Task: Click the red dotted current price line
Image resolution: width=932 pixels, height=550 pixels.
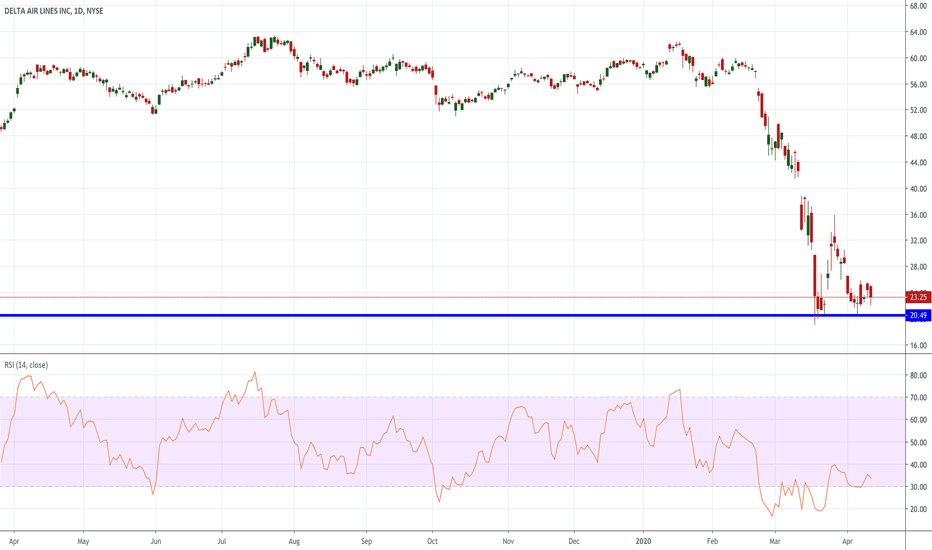Action: (x=452, y=297)
